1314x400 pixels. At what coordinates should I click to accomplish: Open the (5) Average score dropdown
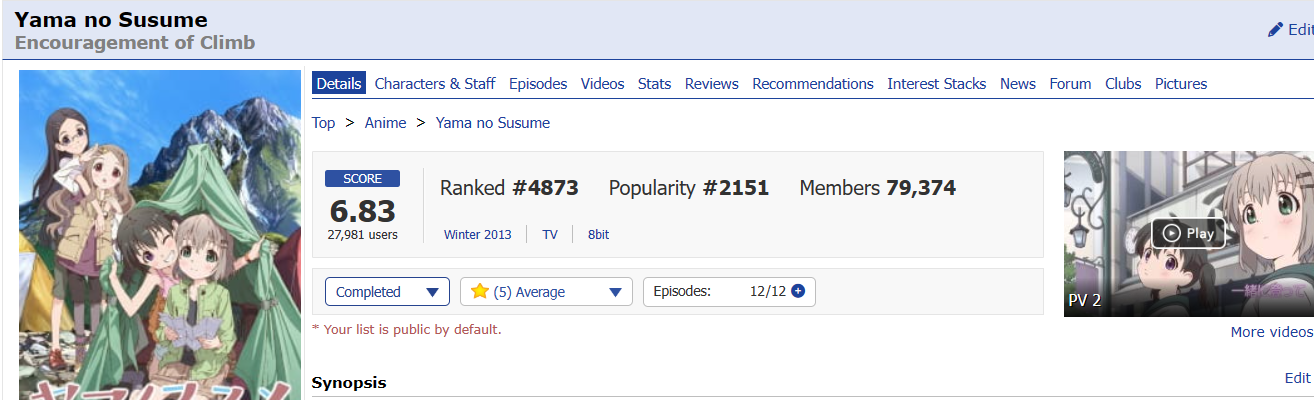coord(546,292)
